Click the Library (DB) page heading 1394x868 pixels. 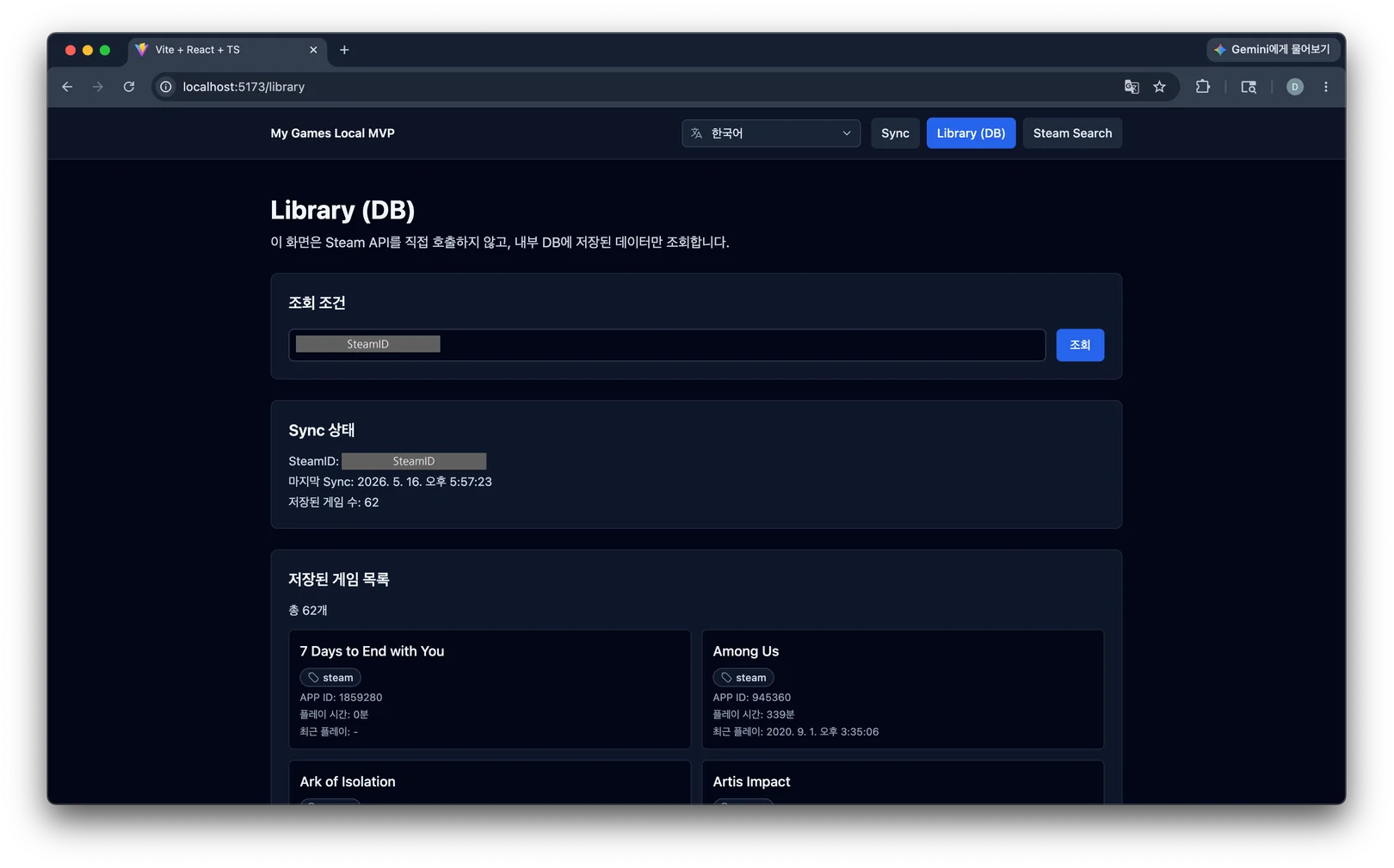tap(342, 210)
